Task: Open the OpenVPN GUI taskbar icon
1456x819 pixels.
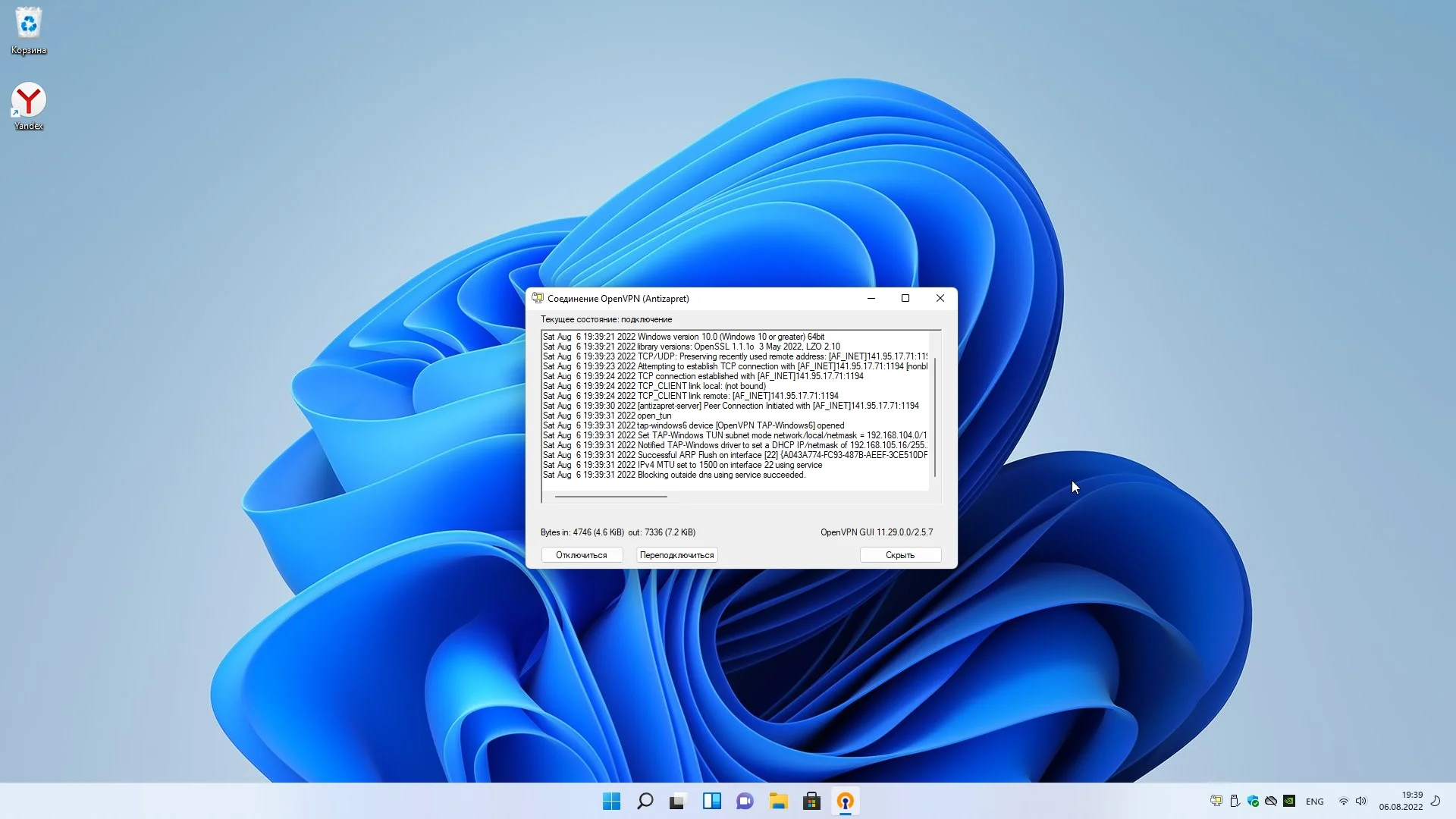Action: [846, 802]
